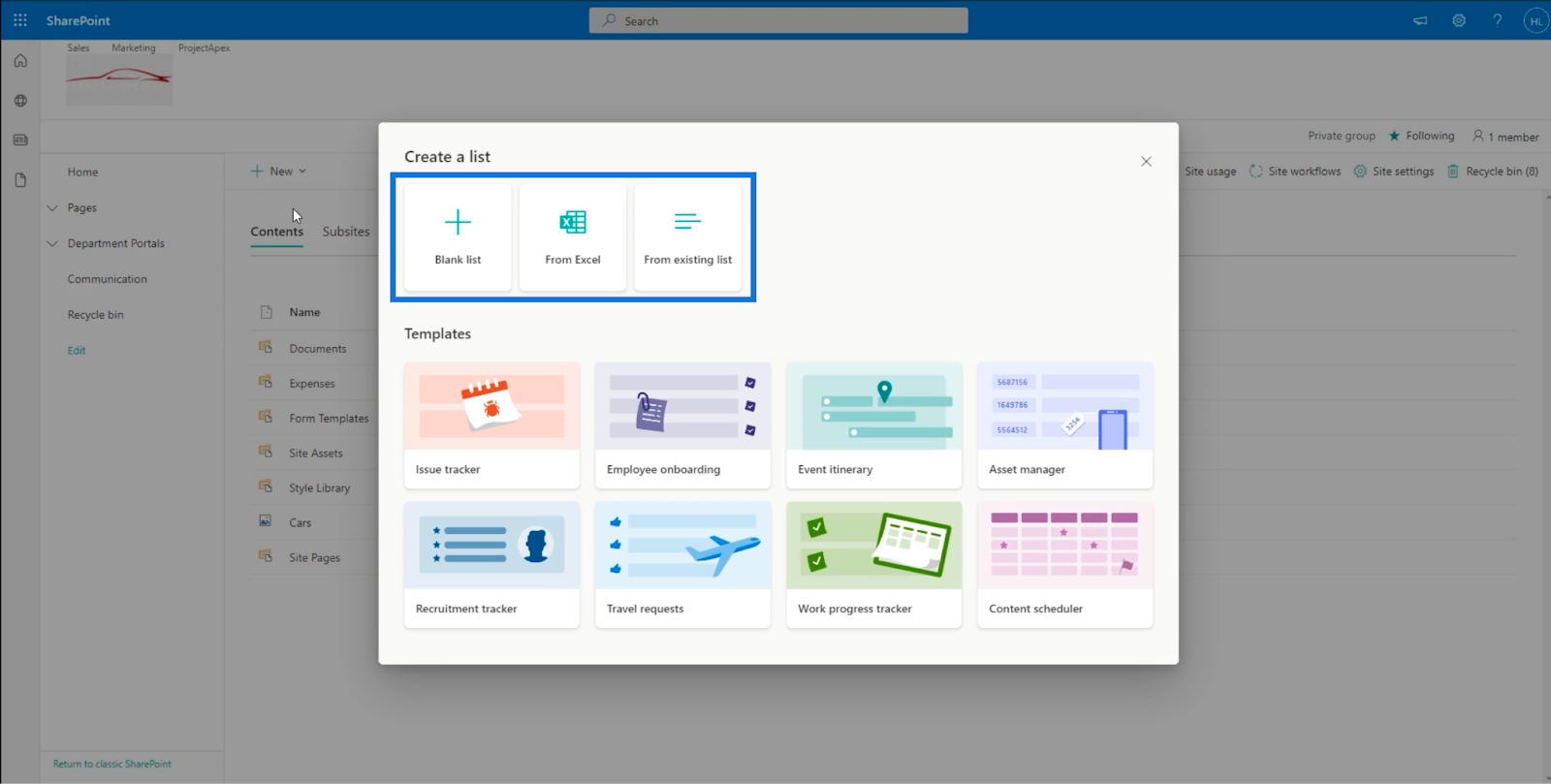Open the megaphone notifications icon
Image resolution: width=1551 pixels, height=784 pixels.
1420,20
